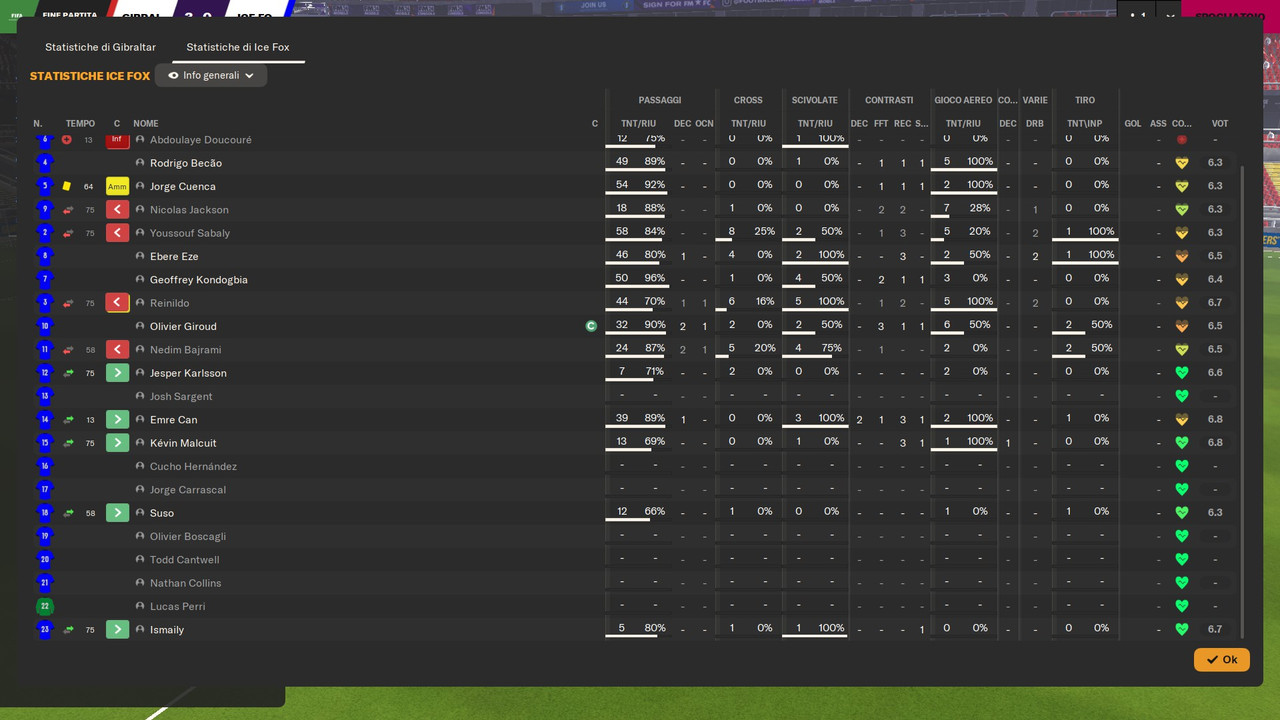Click the Todd Cantwell row name
Image resolution: width=1280 pixels, height=720 pixels.
[x=185, y=560]
